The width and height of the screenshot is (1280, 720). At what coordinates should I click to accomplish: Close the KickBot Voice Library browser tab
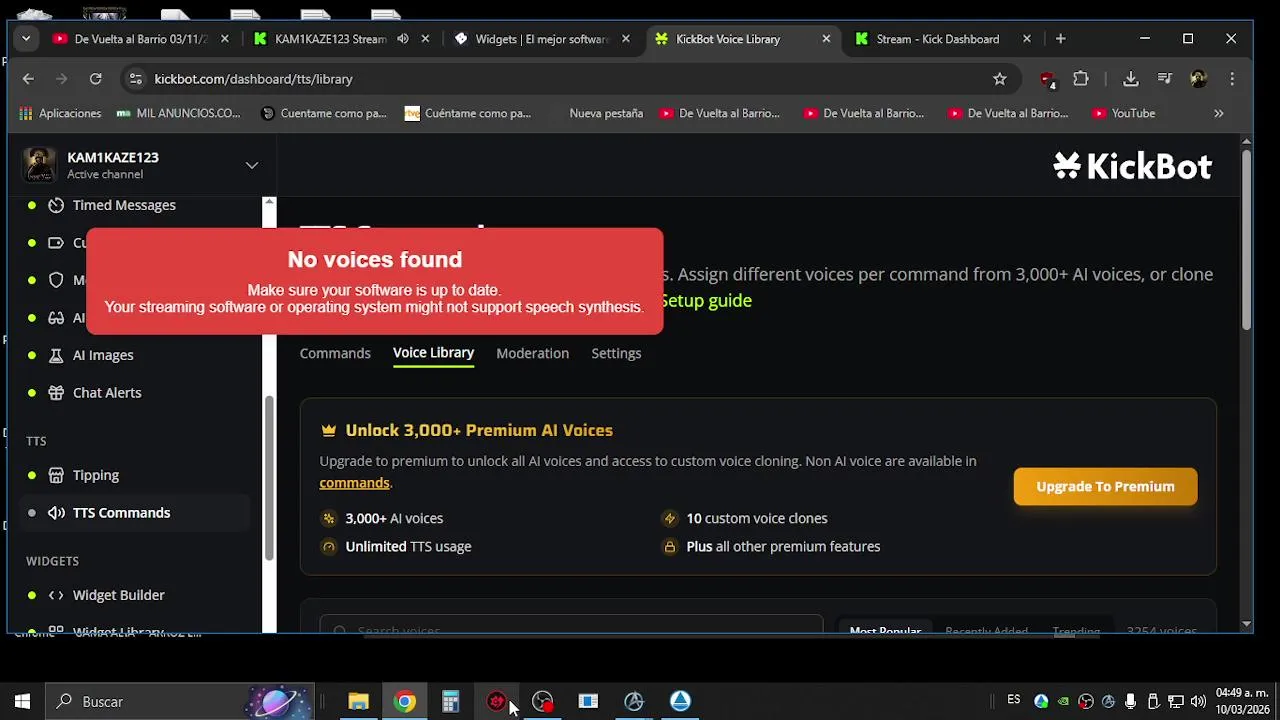[x=826, y=39]
